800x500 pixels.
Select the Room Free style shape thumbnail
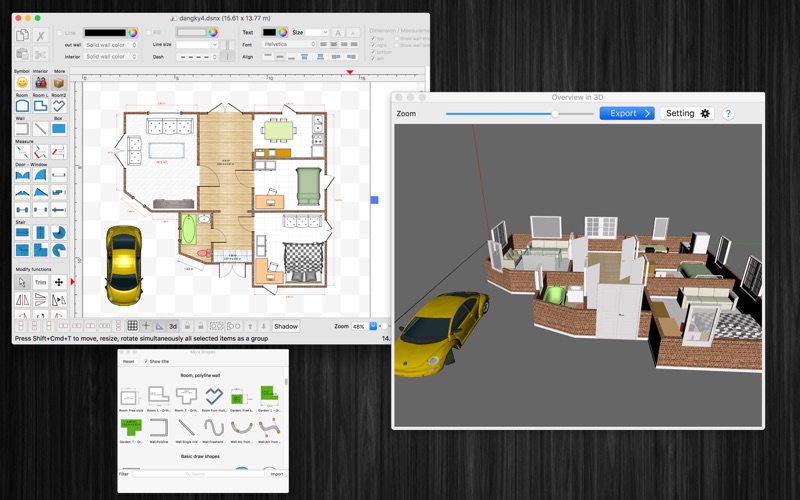131,399
